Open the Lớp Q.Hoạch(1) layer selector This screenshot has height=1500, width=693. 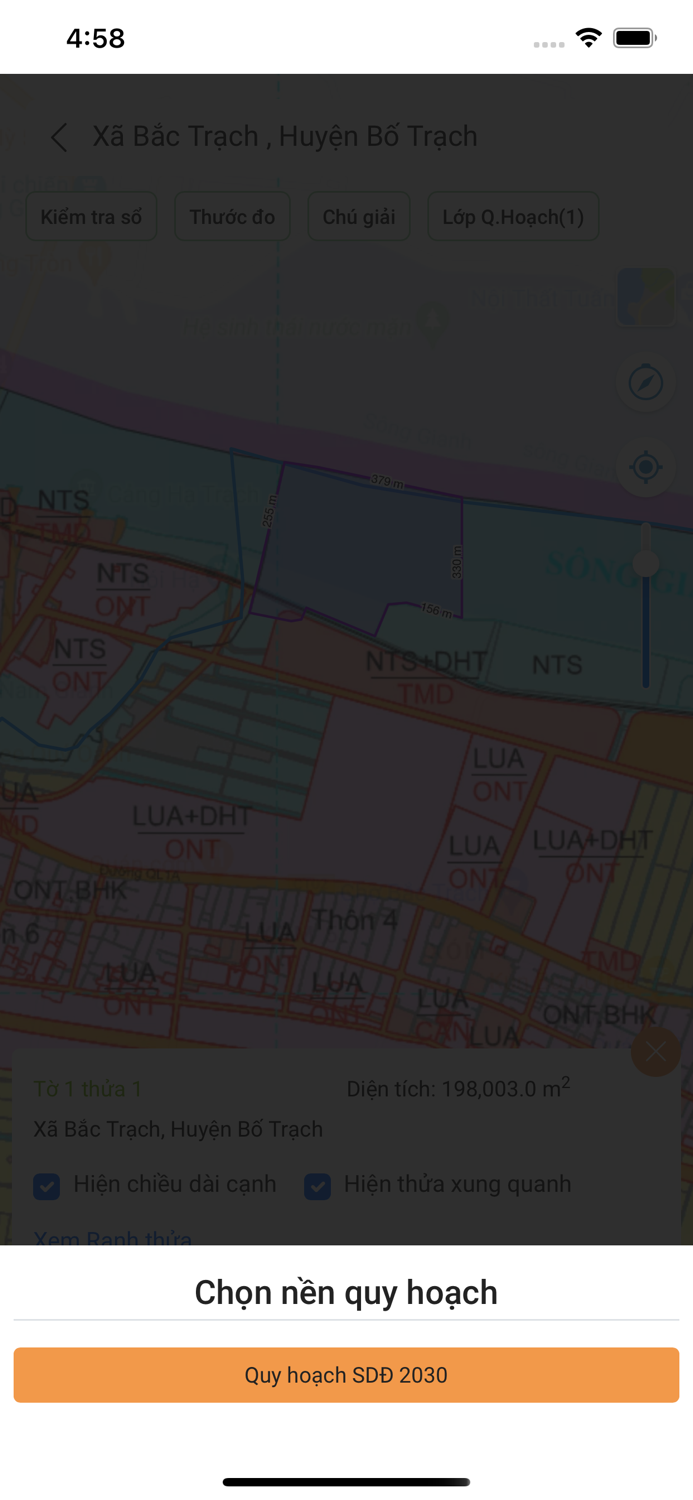tap(513, 217)
